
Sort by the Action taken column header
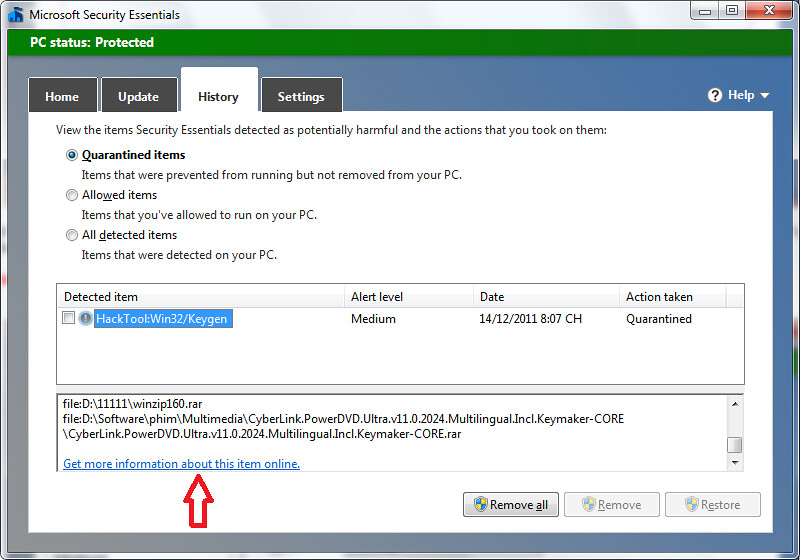pos(672,296)
